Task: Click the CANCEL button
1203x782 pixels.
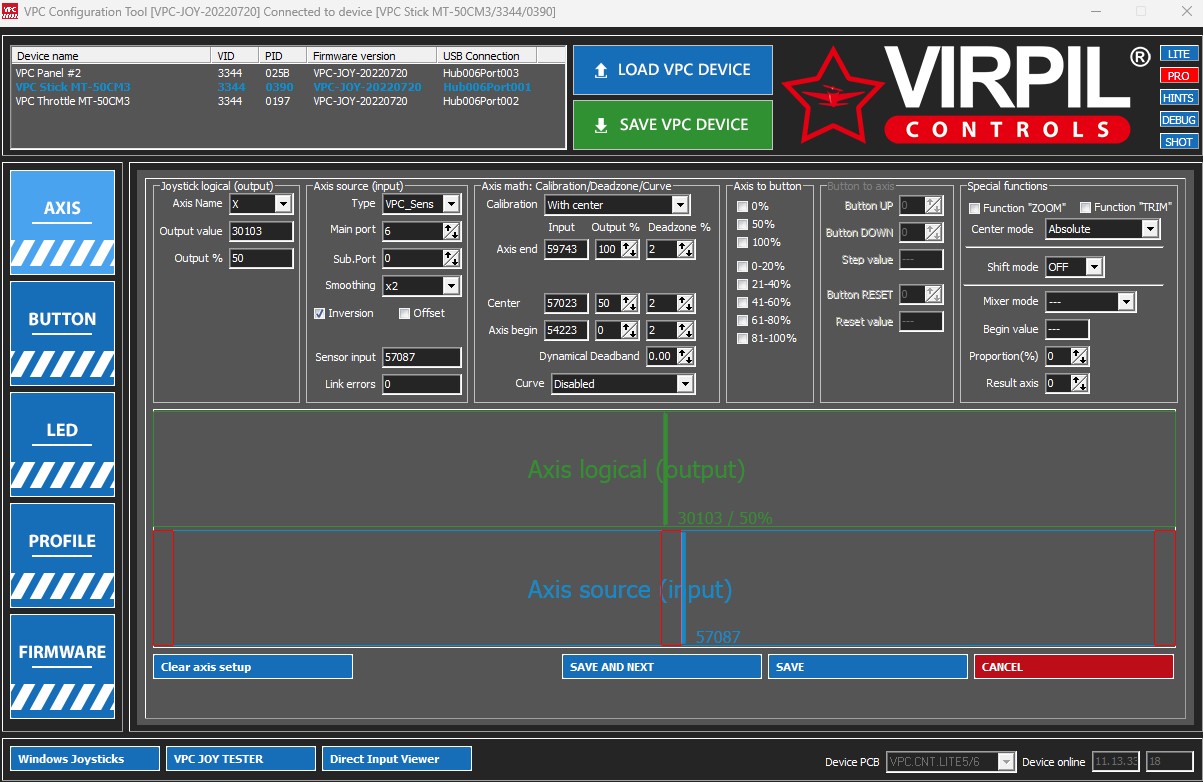Action: coord(1074,667)
